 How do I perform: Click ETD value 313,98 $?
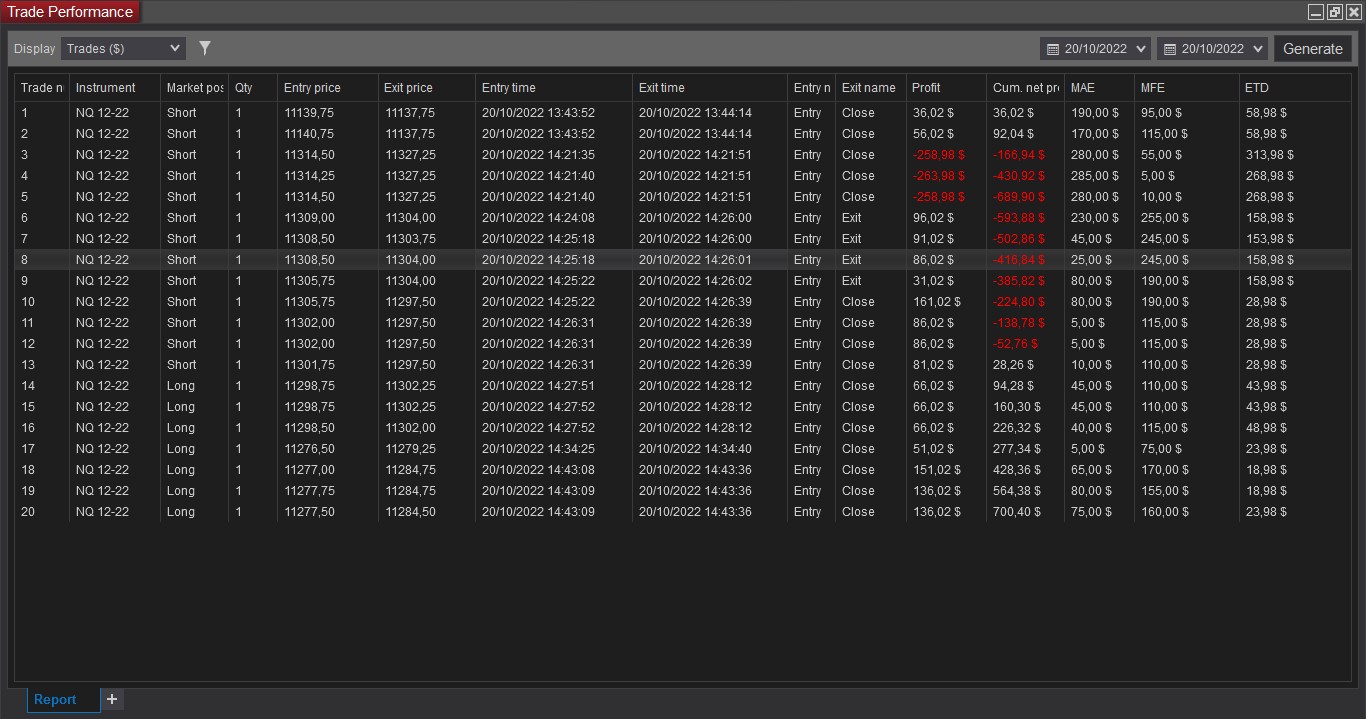1270,155
